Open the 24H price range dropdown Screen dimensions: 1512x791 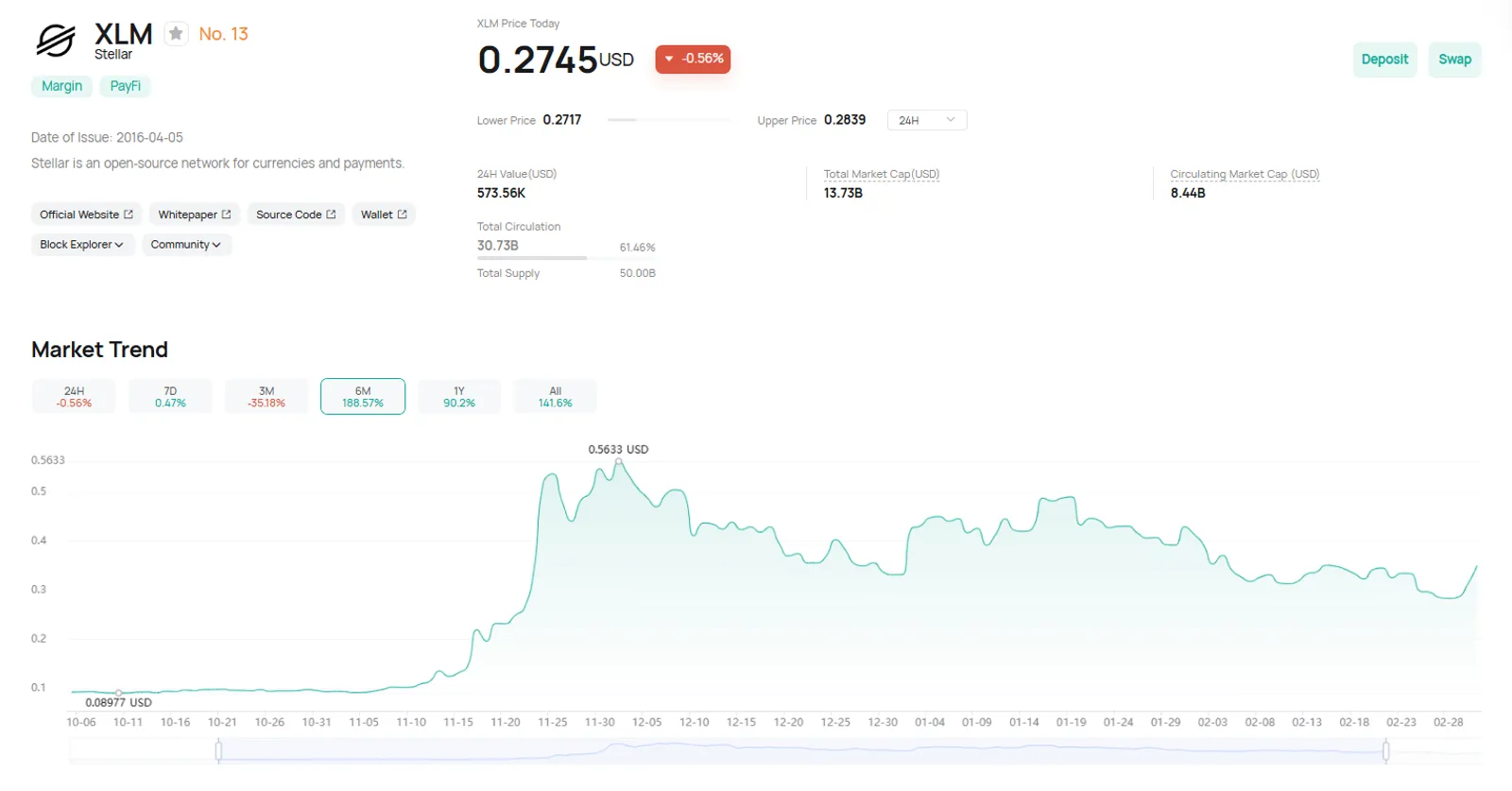[927, 120]
